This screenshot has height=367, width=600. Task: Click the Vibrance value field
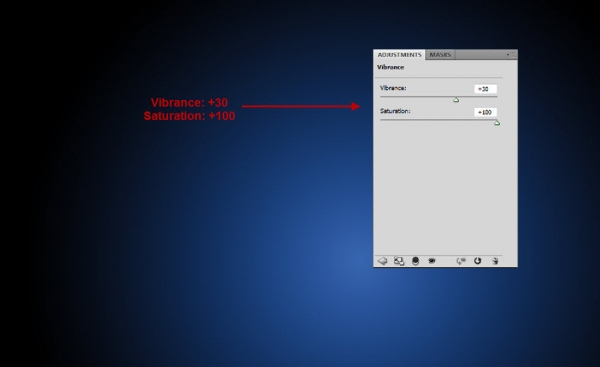click(485, 89)
